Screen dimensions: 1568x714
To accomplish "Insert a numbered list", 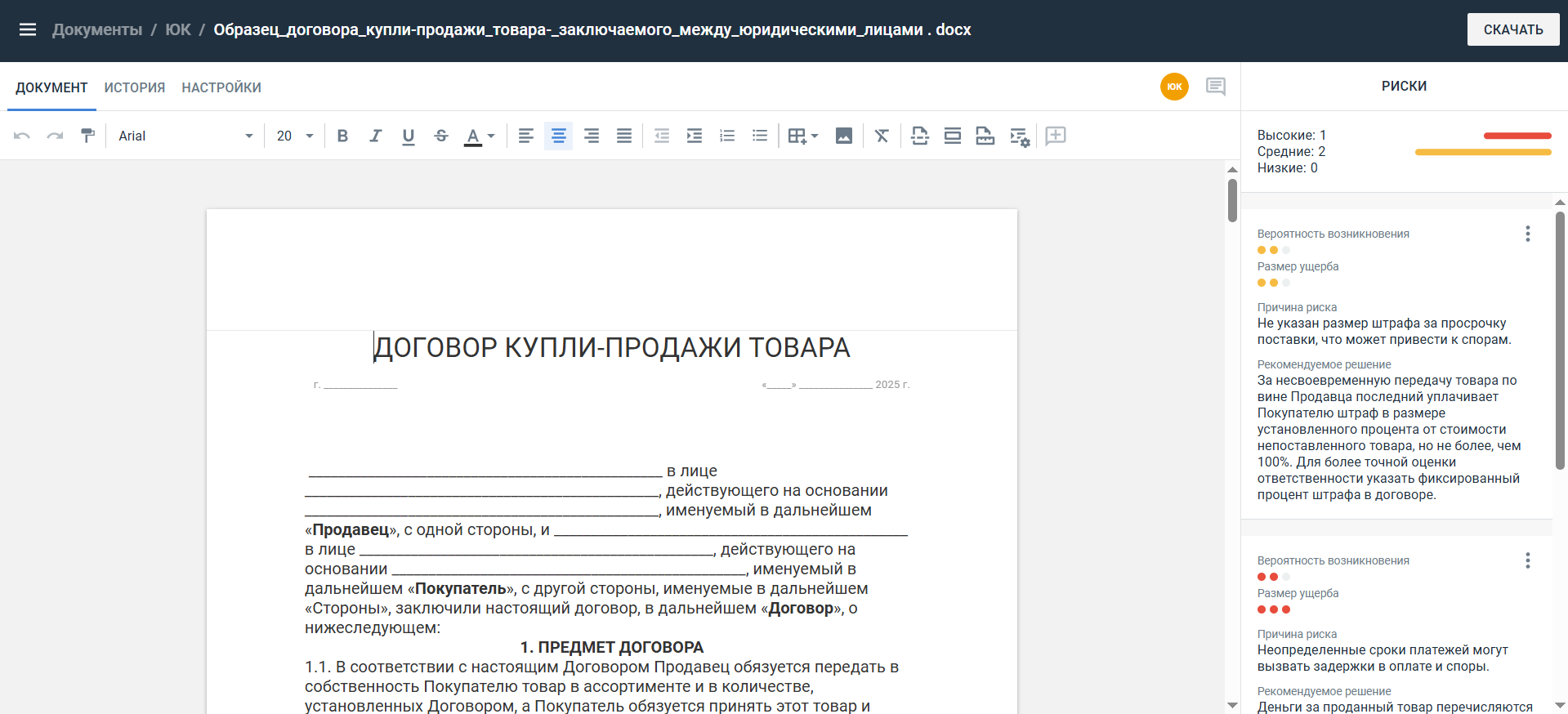I will (x=726, y=136).
